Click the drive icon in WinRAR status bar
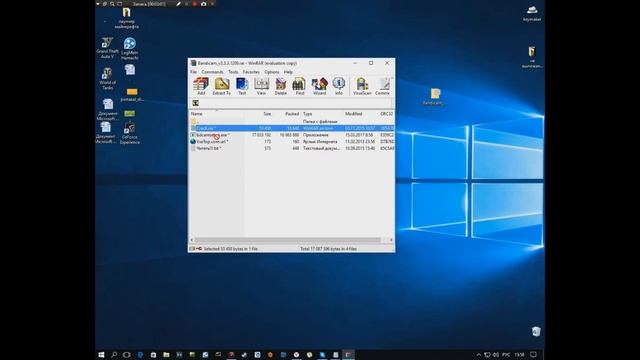Screen dimensions: 640x360 [x=192, y=249]
